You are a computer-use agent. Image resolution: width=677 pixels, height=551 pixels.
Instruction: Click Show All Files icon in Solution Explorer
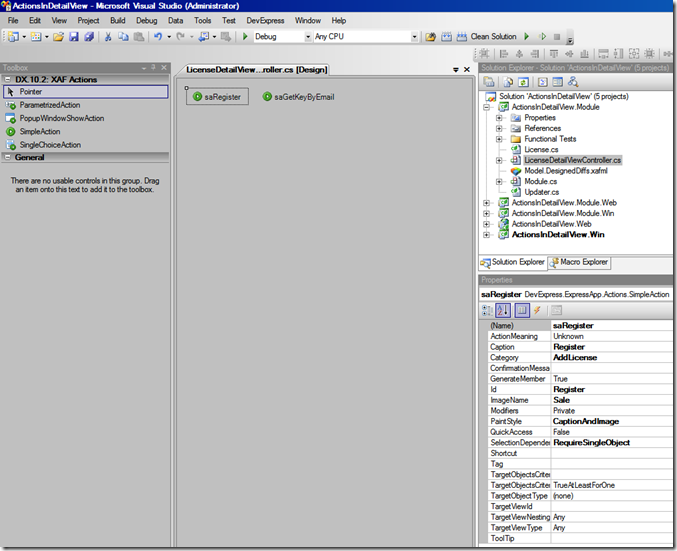coord(509,82)
